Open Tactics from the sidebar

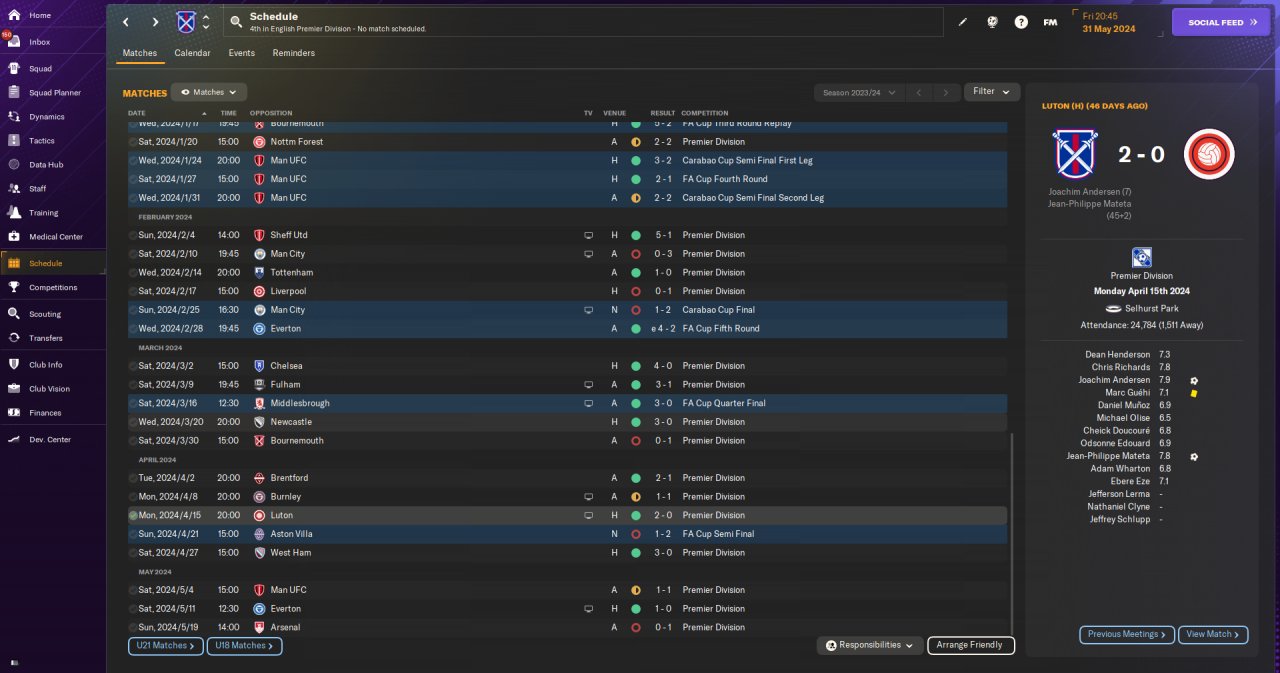[x=42, y=141]
